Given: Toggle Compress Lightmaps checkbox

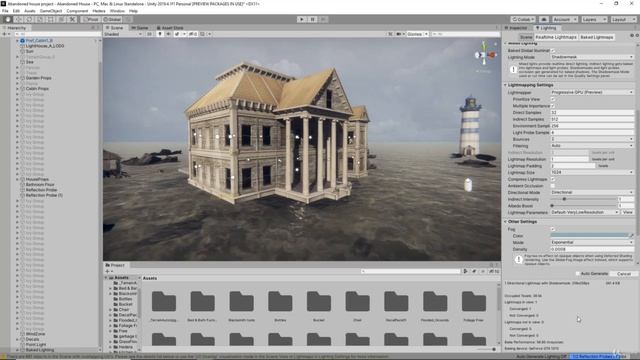Looking at the screenshot, I should click(x=553, y=179).
